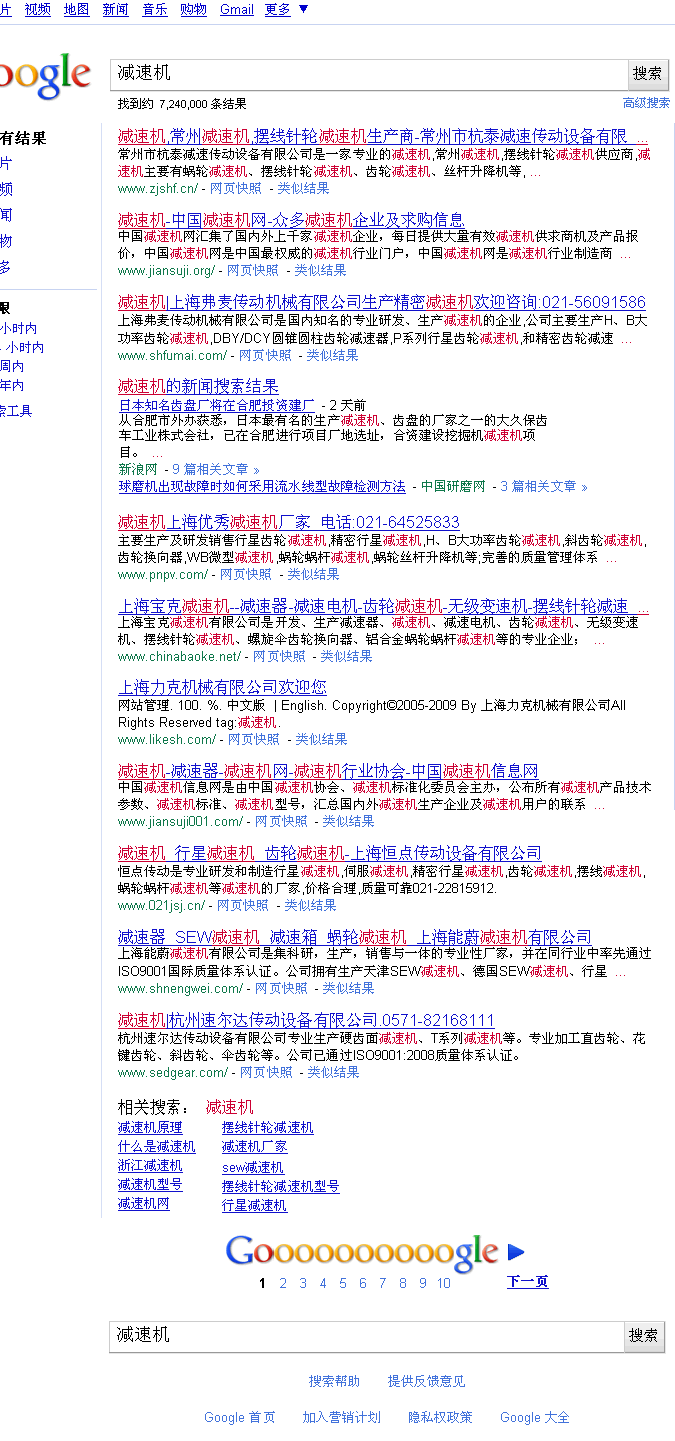Screen dimensions: 675x1441
Task: Open the 高级搜索 advanced search link
Action: pos(646,103)
